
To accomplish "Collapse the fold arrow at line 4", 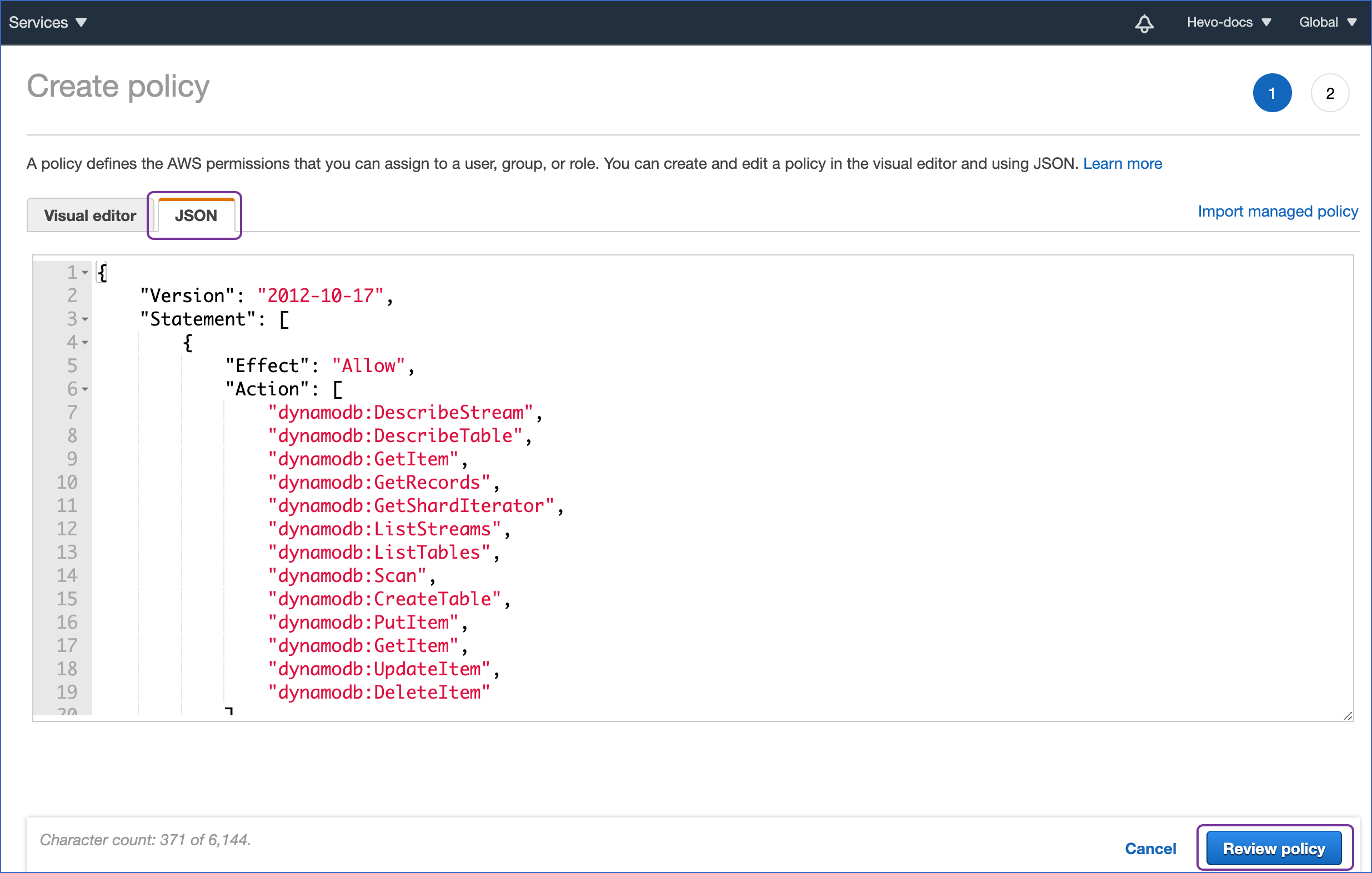I will pos(84,343).
